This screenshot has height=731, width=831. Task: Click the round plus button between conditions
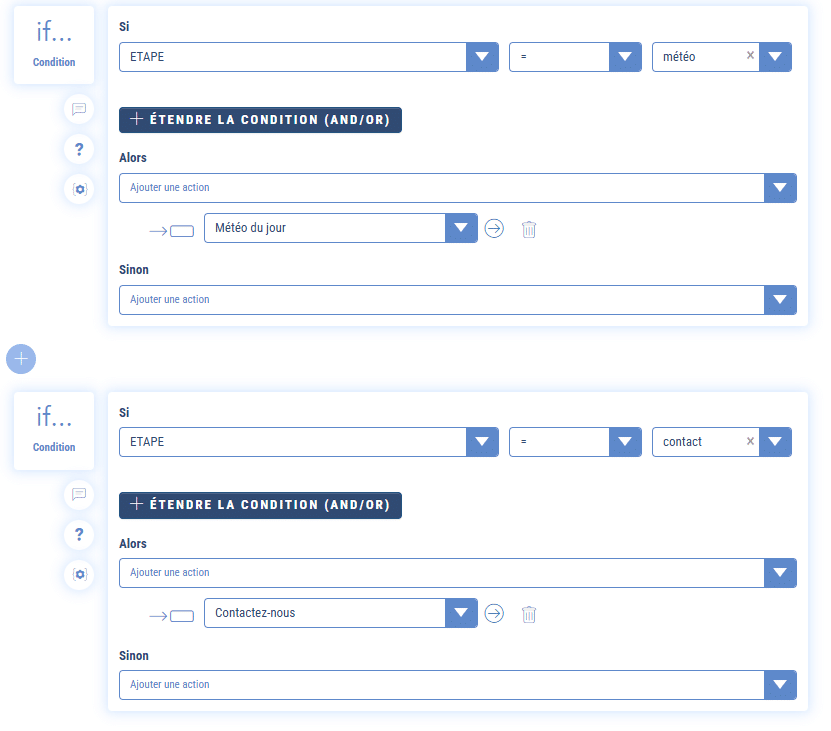tap(21, 358)
